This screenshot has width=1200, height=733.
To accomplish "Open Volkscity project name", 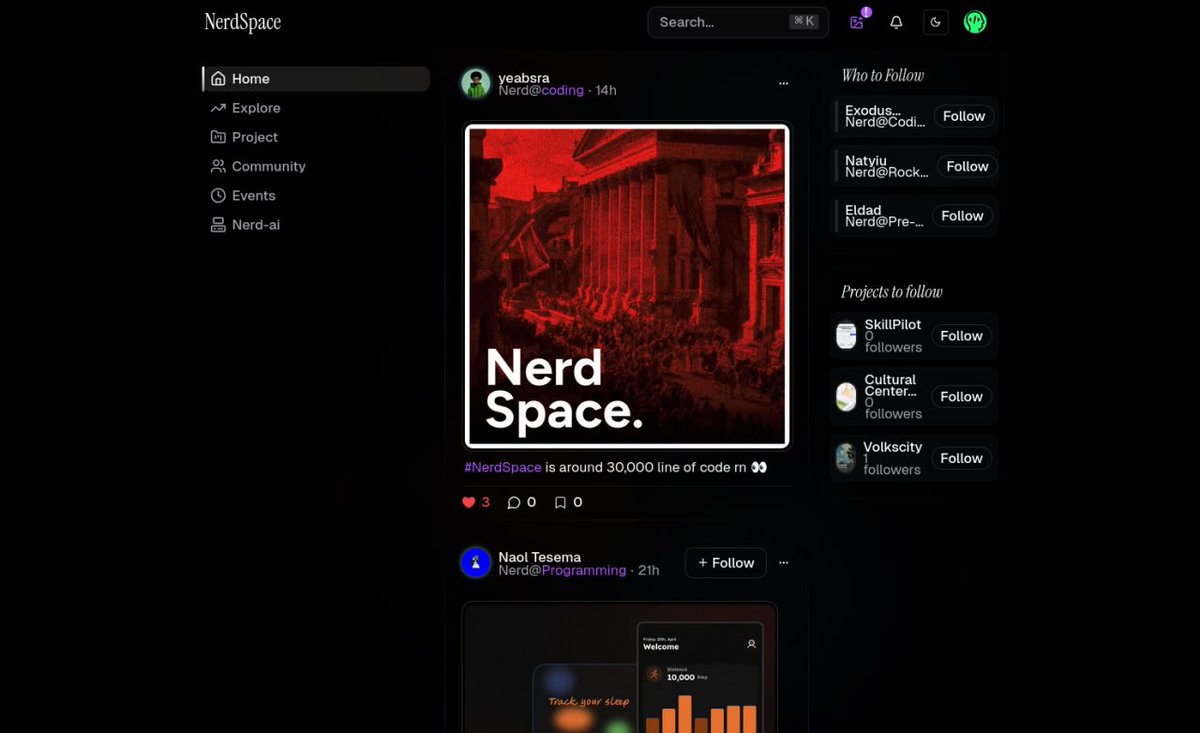I will pyautogui.click(x=893, y=447).
